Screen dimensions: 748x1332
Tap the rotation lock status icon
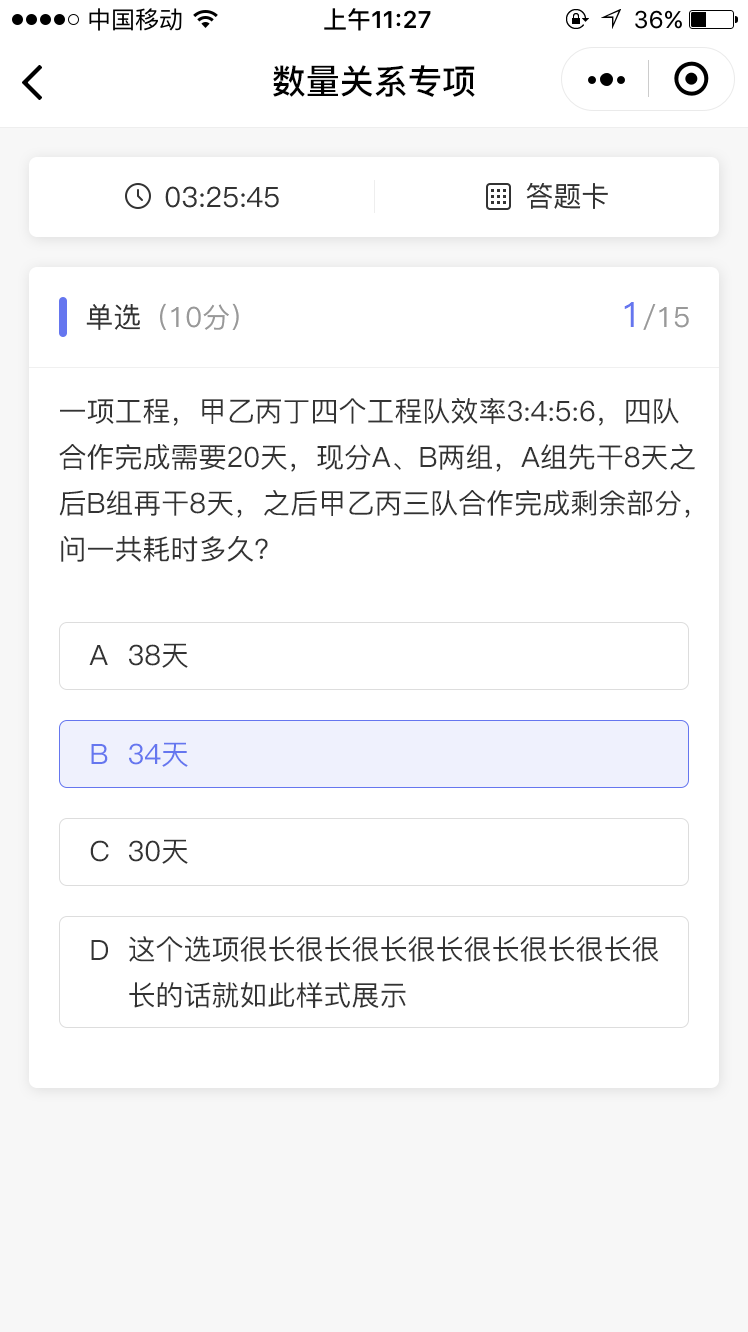[x=576, y=19]
